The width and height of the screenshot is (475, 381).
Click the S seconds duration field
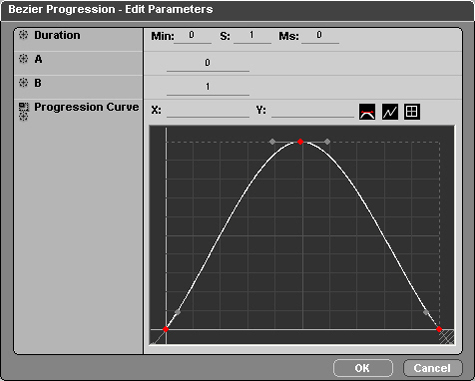pyautogui.click(x=252, y=36)
